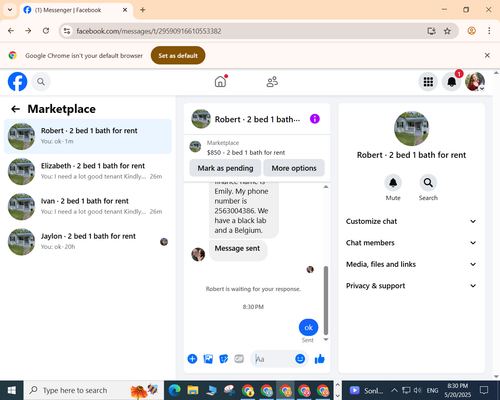Click the address bar URL

[149, 31]
